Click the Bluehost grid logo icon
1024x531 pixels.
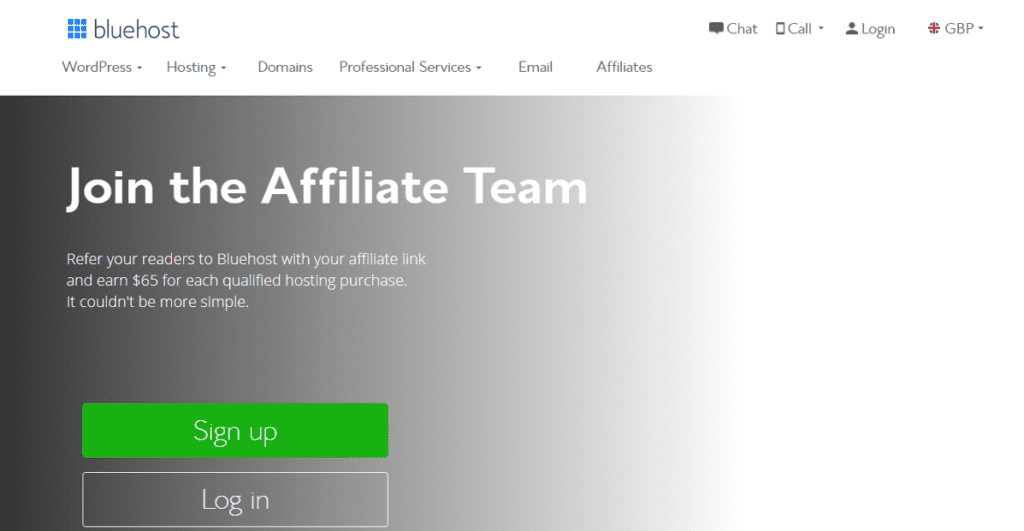coord(77,29)
